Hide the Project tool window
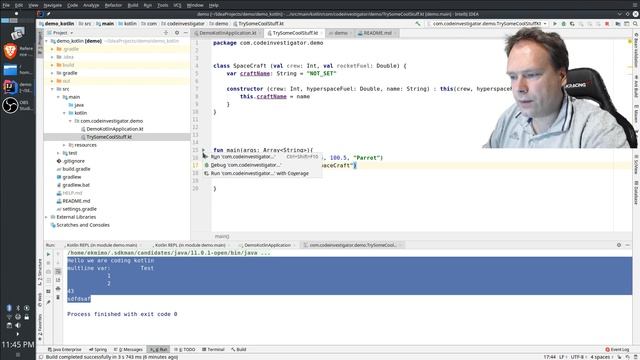This screenshot has height=360, width=640. [186, 33]
